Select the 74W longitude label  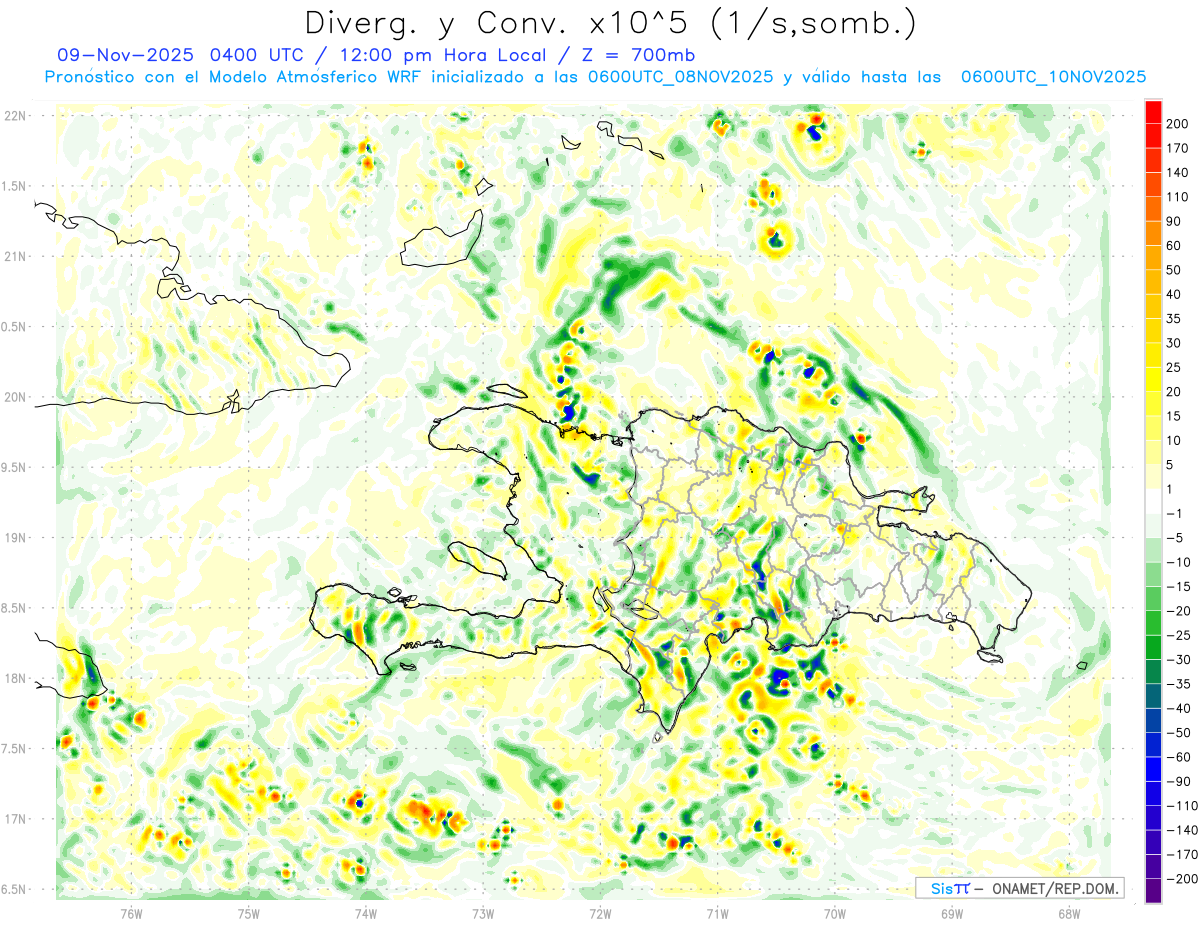pyautogui.click(x=366, y=913)
